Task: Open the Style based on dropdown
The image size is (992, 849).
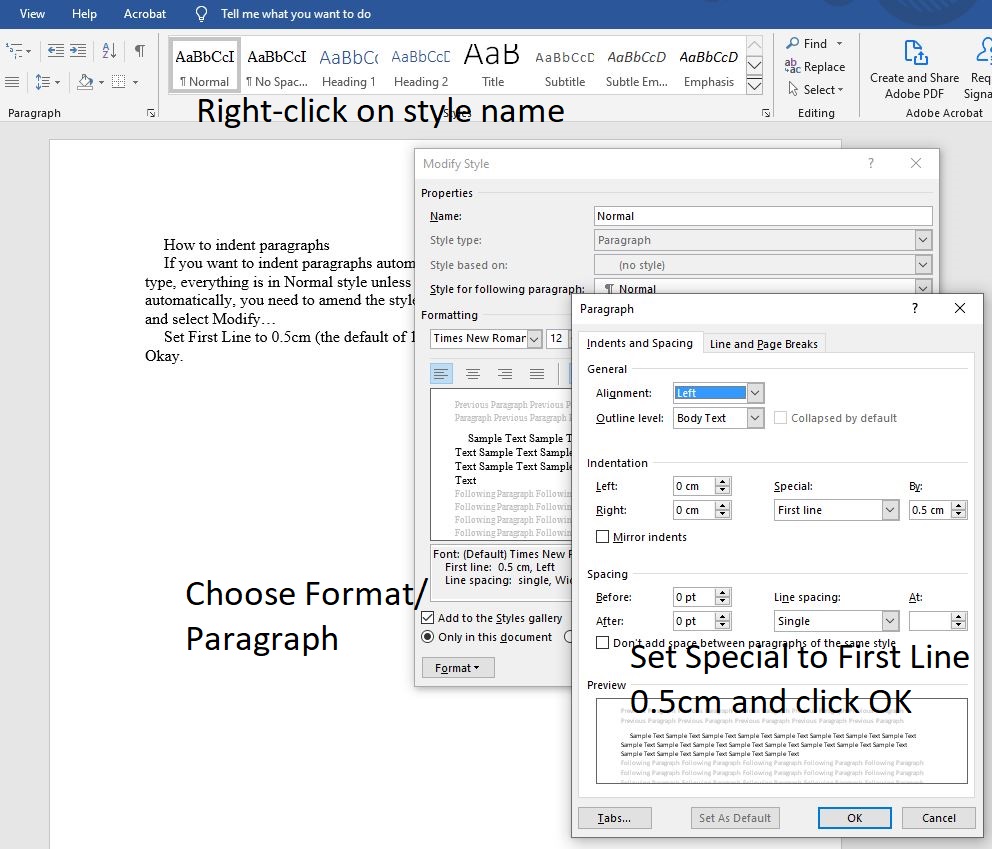Action: point(923,264)
